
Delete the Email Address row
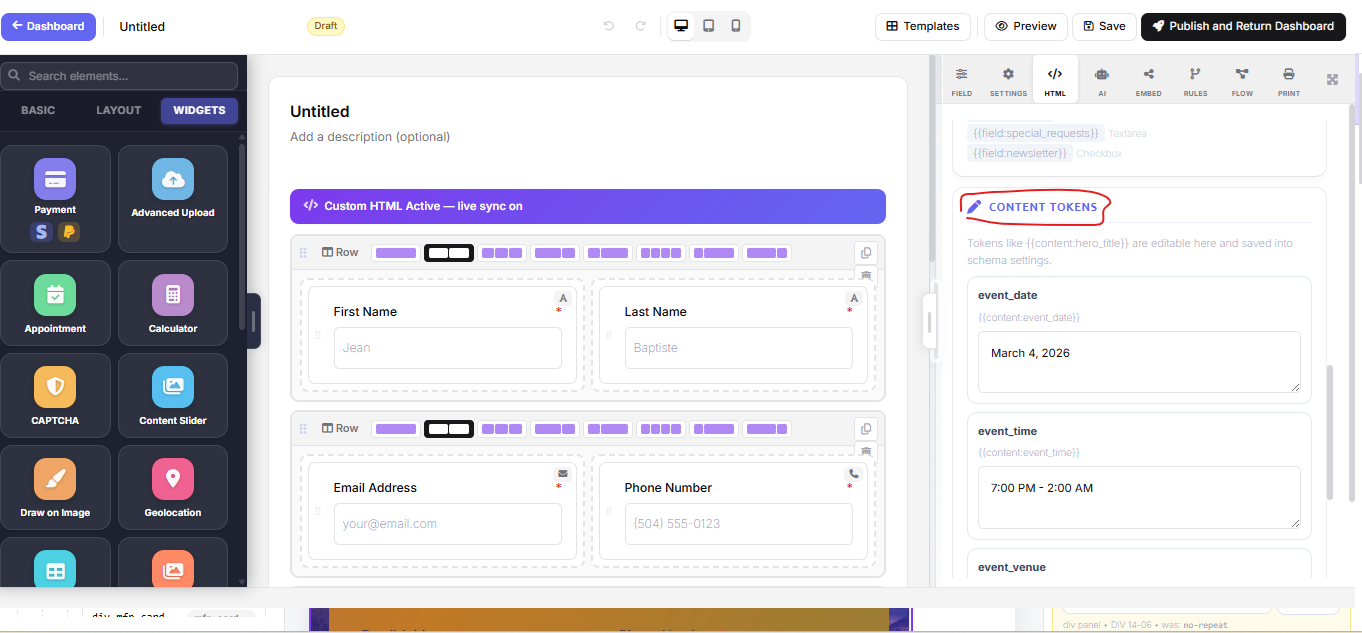tap(866, 451)
